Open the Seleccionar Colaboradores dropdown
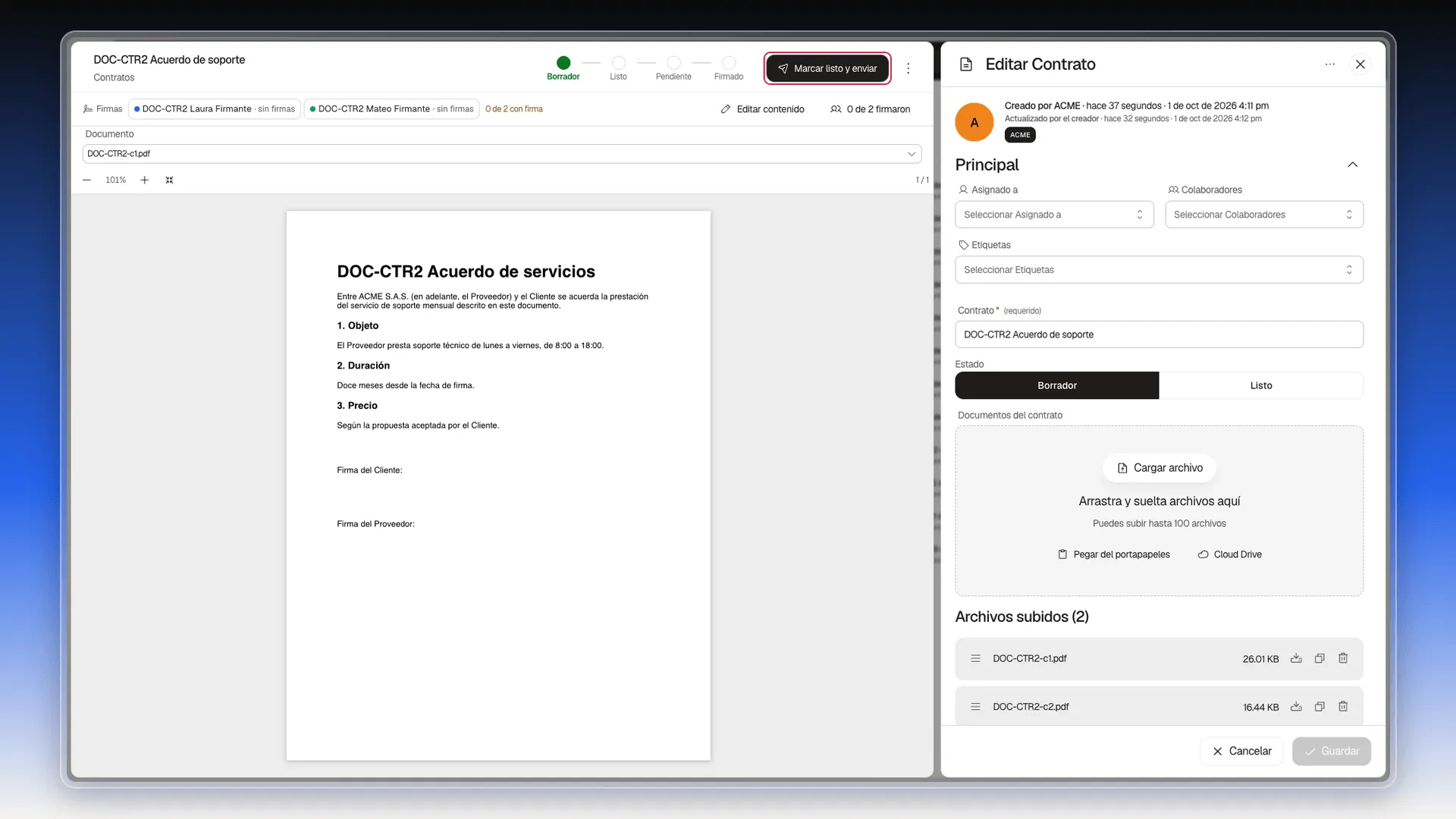 [x=1264, y=215]
